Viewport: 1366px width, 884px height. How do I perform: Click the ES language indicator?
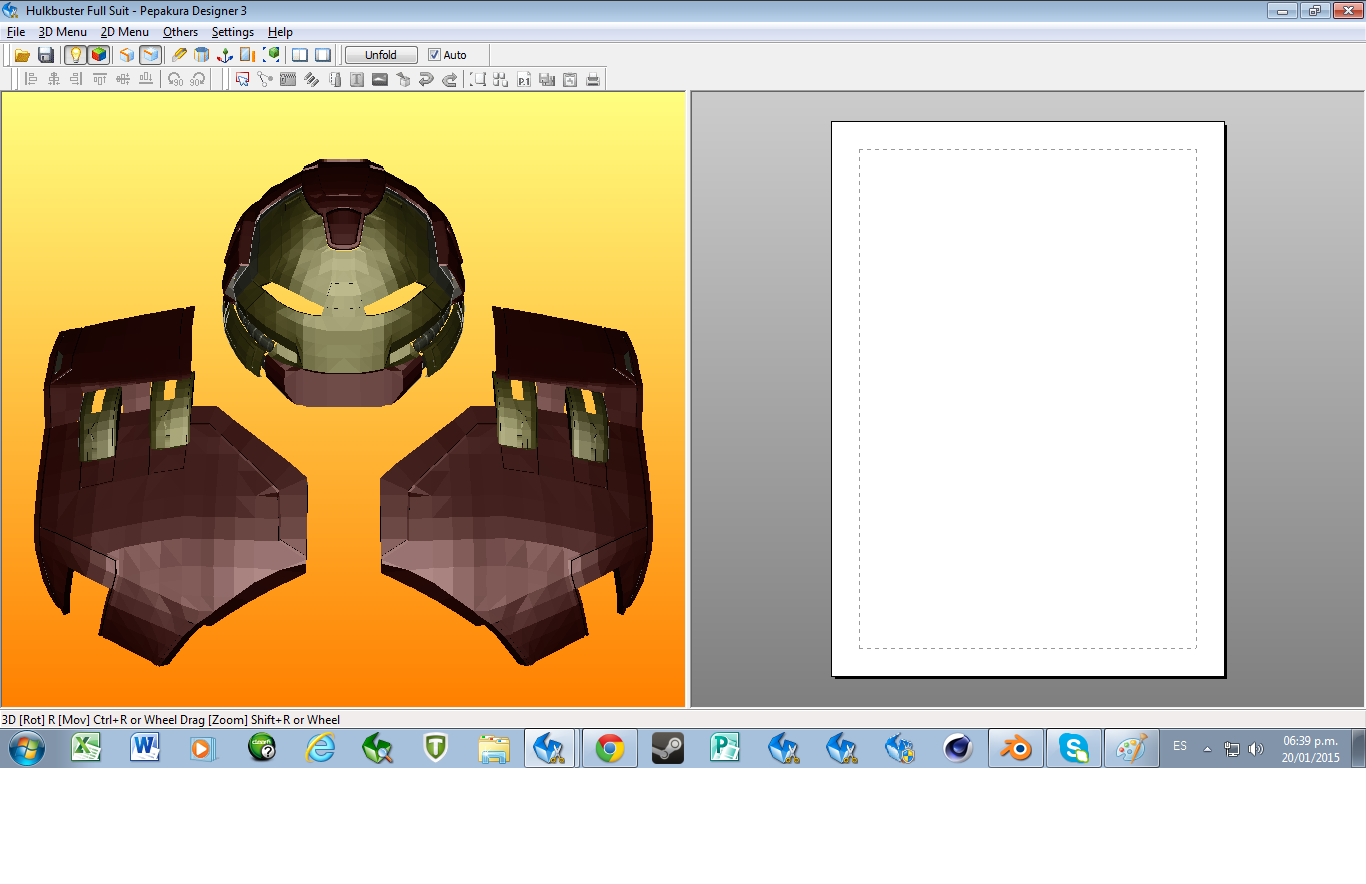pyautogui.click(x=1180, y=746)
